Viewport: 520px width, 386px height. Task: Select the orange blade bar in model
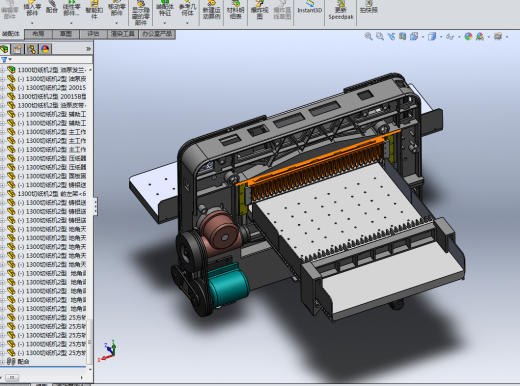click(x=317, y=165)
